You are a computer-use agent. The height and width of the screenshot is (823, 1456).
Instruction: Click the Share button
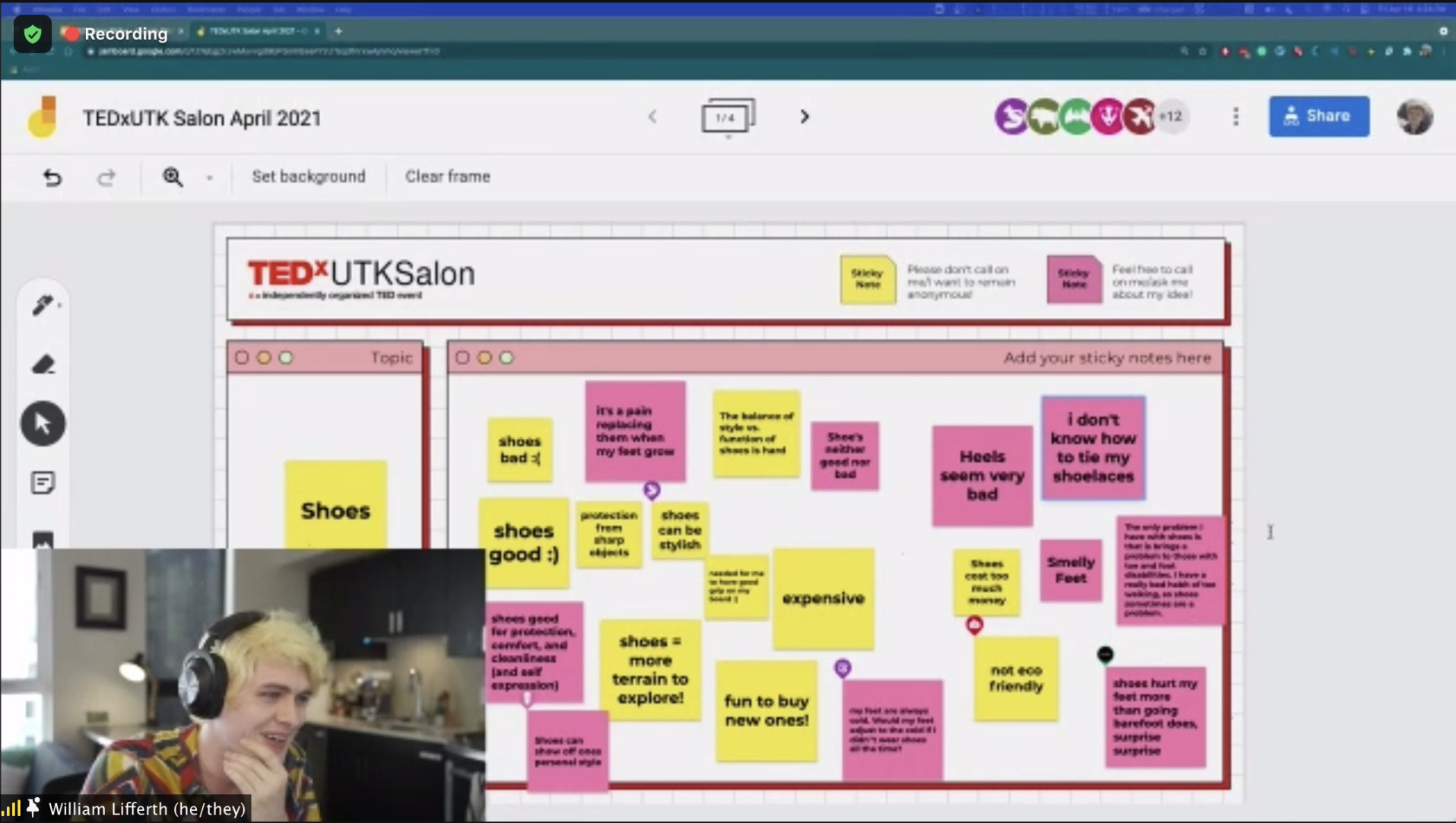1318,116
